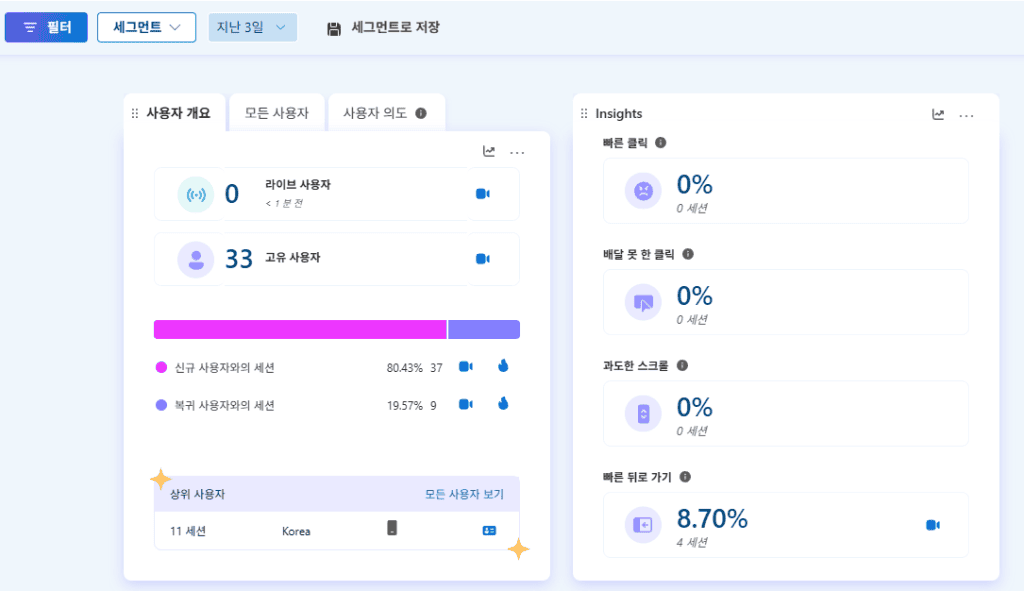Click the pink new-user bar segment
Screen dimensions: 1024x591
pos(300,329)
